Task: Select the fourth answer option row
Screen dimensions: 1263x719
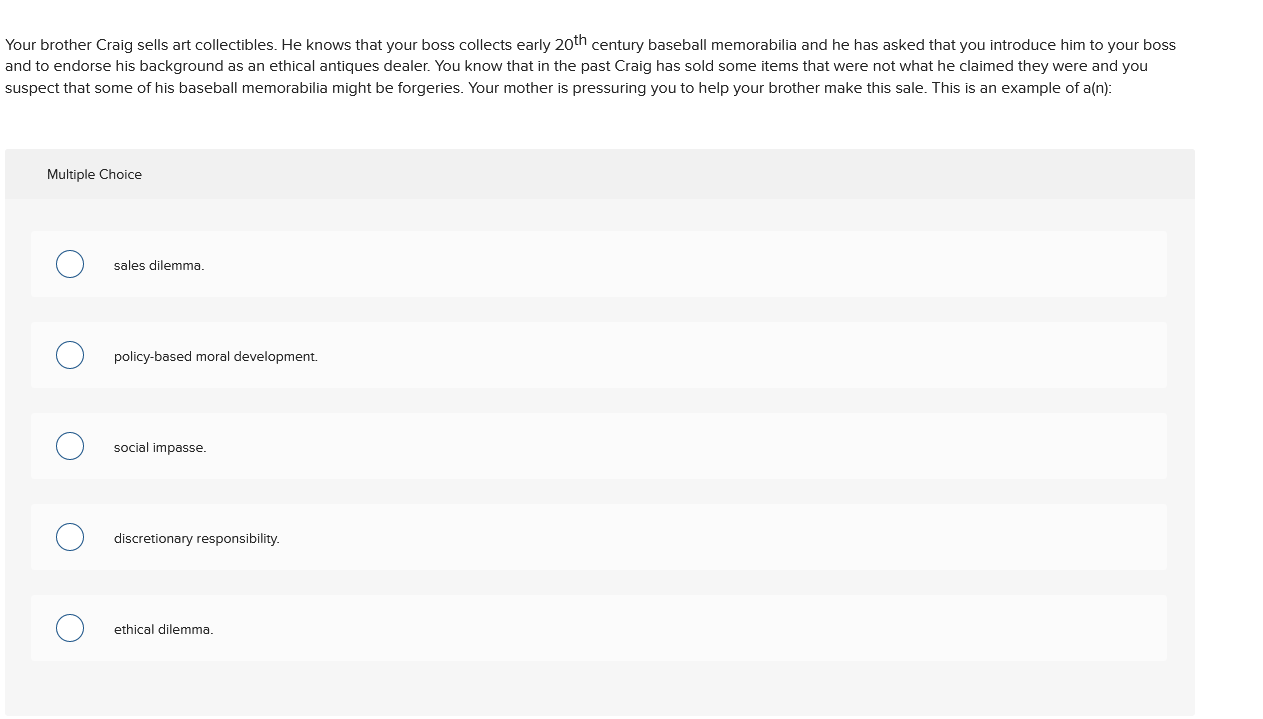Action: [x=599, y=537]
